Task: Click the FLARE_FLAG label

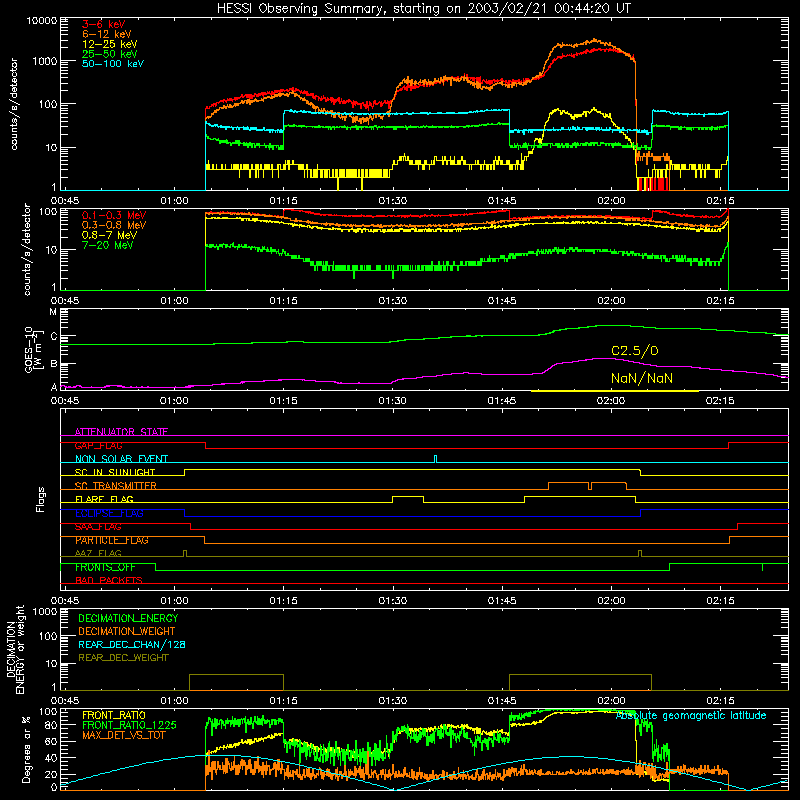Action: coord(104,499)
